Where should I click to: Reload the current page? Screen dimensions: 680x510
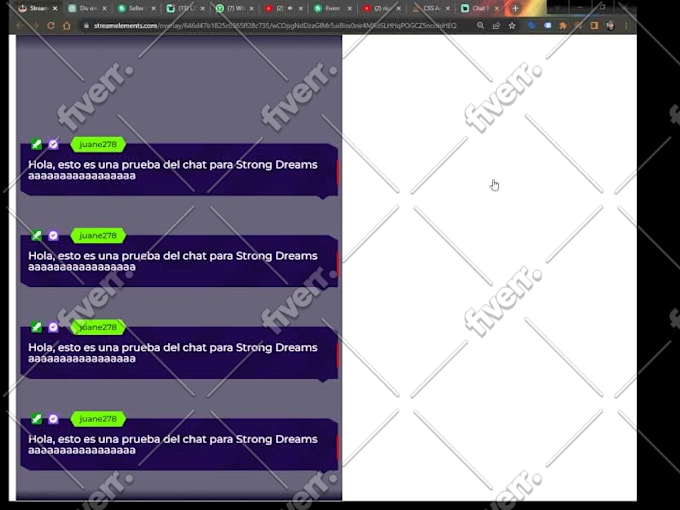(51, 26)
